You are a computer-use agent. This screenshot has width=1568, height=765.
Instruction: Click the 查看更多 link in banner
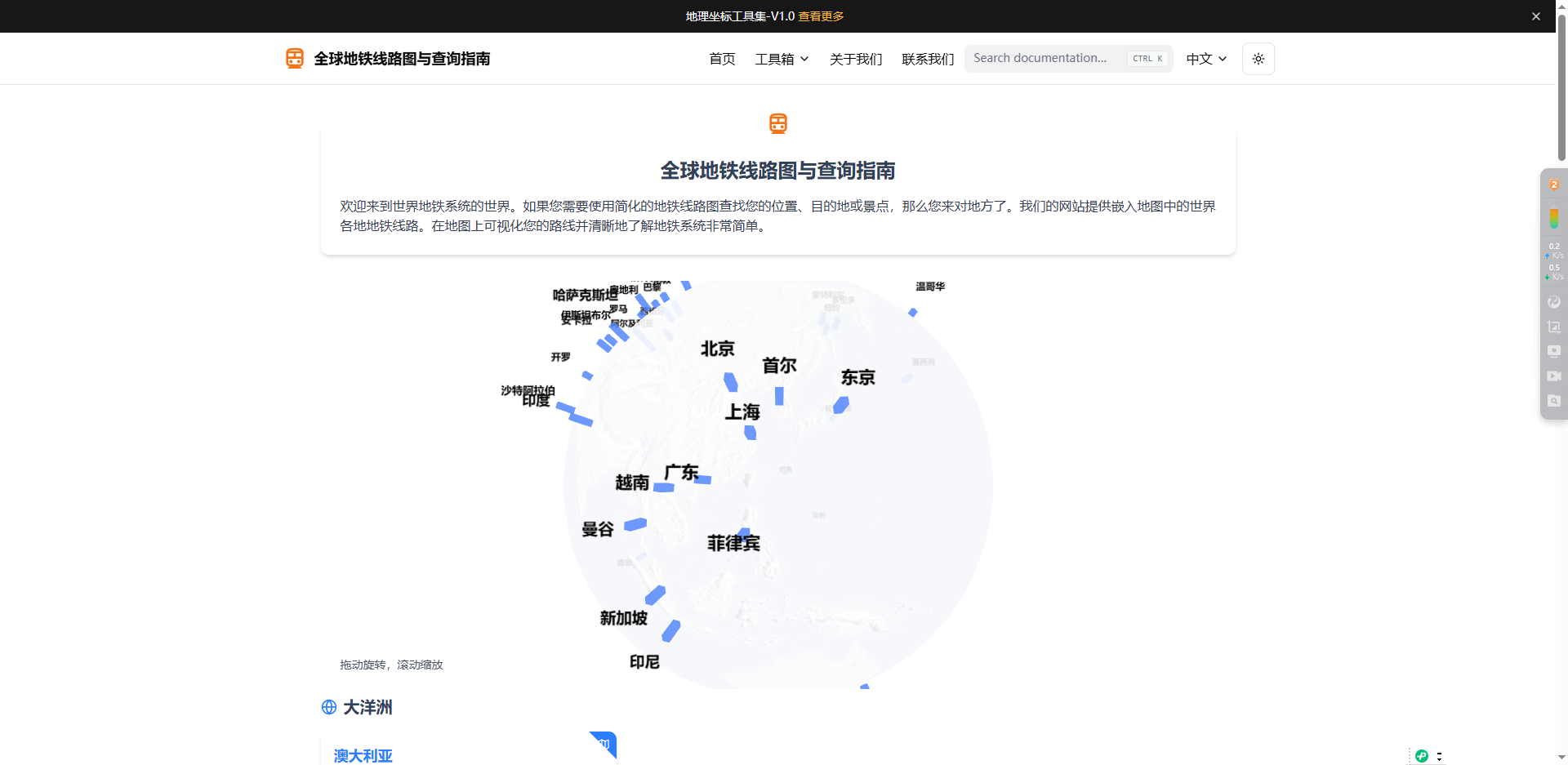pyautogui.click(x=821, y=16)
